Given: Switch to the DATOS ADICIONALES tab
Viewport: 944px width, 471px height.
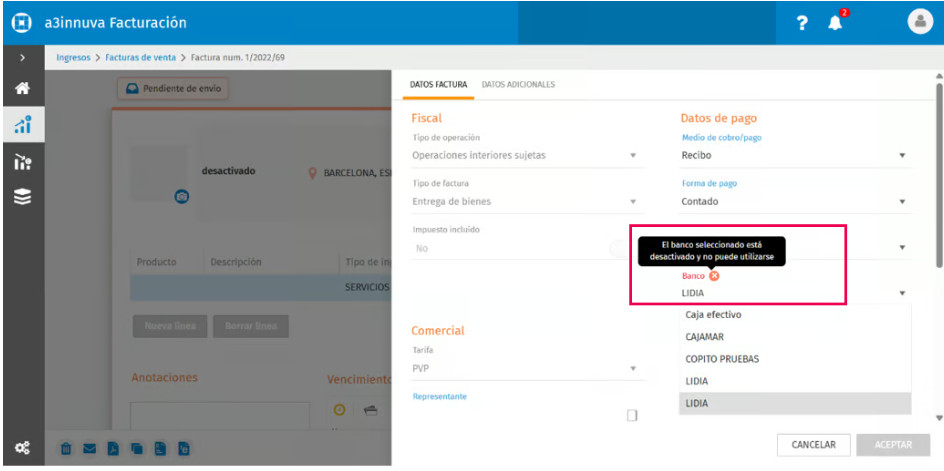Looking at the screenshot, I should 518,85.
